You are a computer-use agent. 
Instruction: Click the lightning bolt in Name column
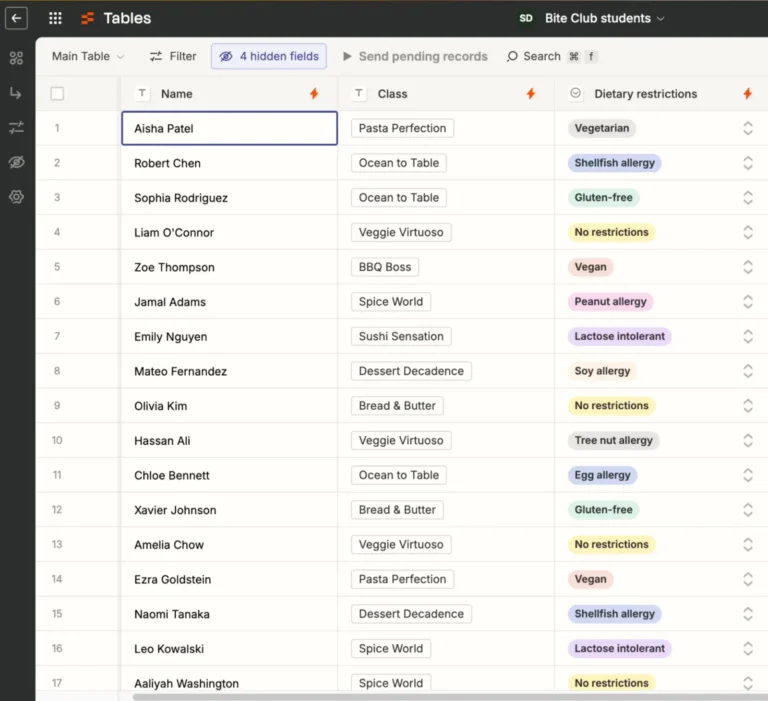pos(314,94)
